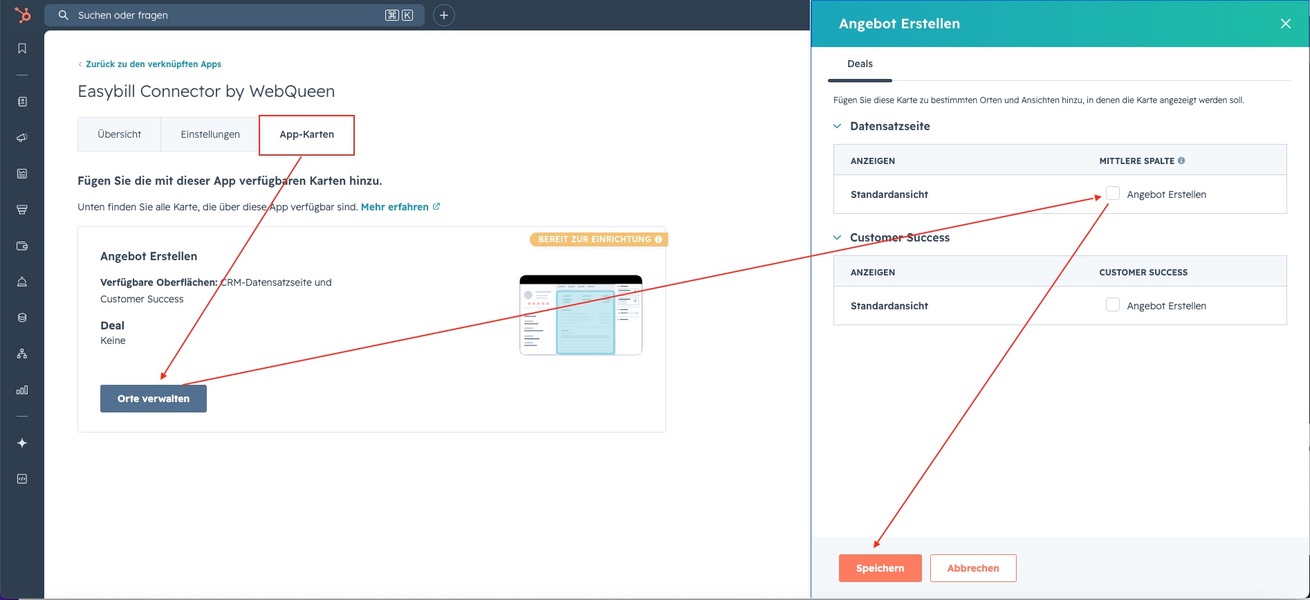Screen dimensions: 1310x600
Task: Click the Keine value under Deal
Action: 113,341
